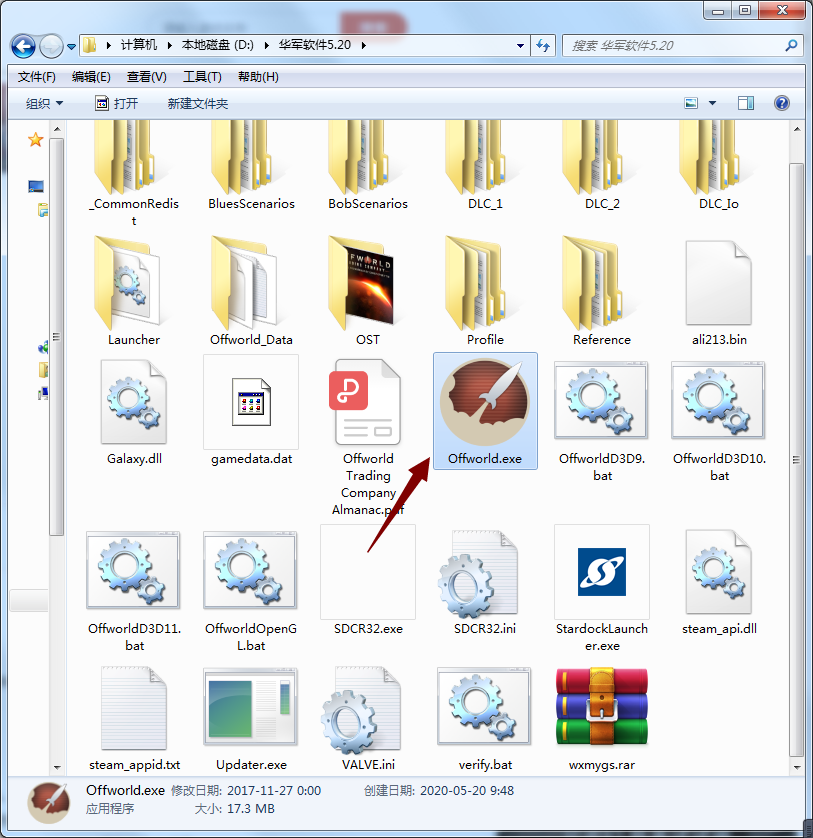This screenshot has height=838, width=813.
Task: Open the recent pages dropdown
Action: (x=71, y=46)
